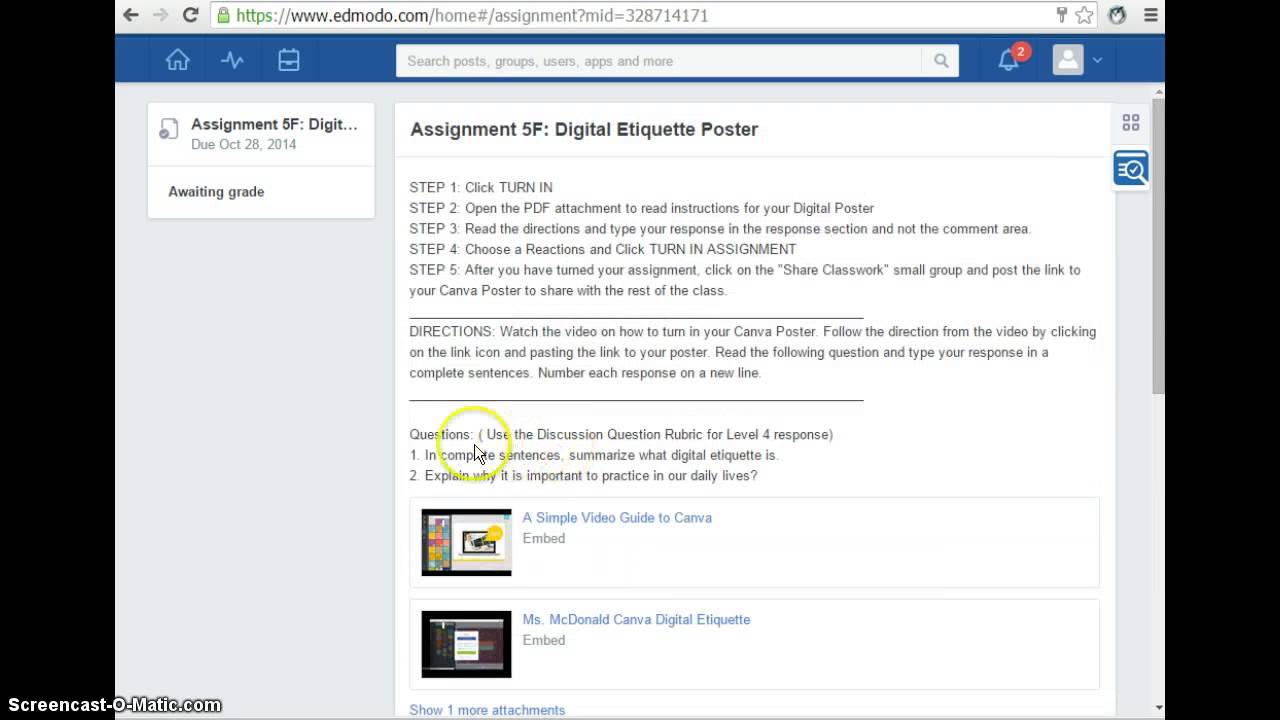Click the STEP 1: Click TURN IN line
The height and width of the screenshot is (720, 1280).
coord(481,187)
